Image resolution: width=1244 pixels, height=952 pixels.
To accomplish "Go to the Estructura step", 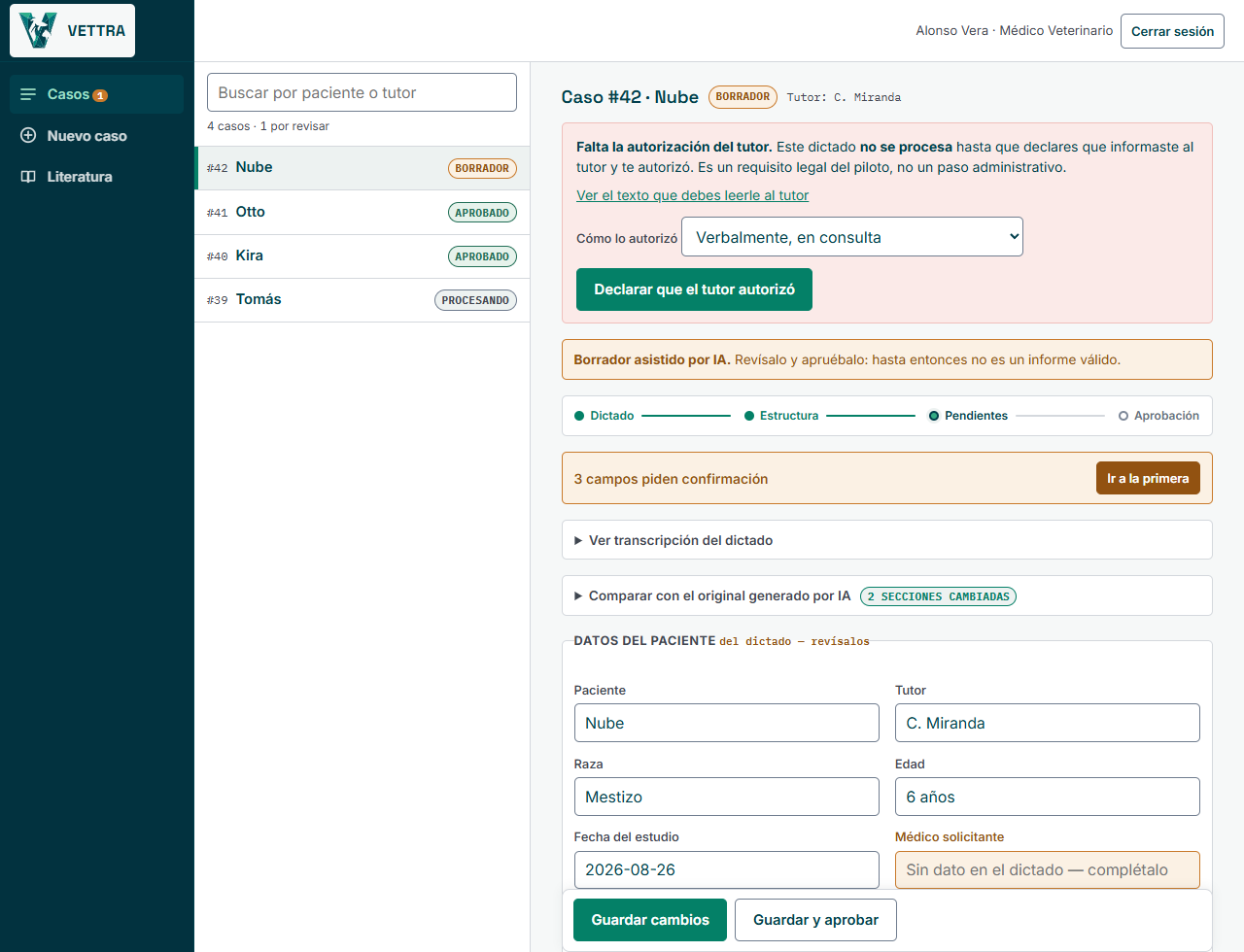I will coord(780,416).
